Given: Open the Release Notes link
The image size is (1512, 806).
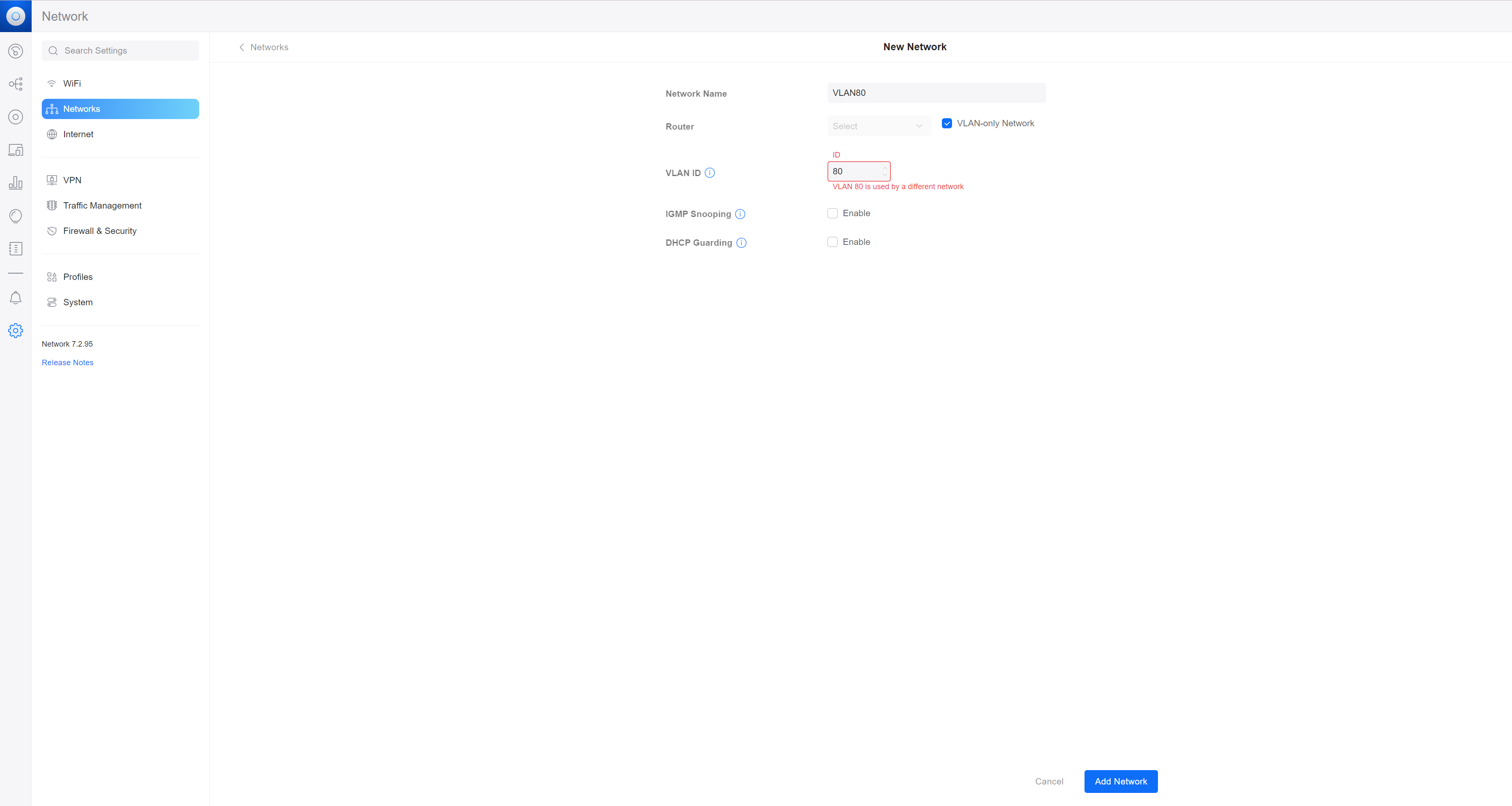Looking at the screenshot, I should tap(68, 362).
